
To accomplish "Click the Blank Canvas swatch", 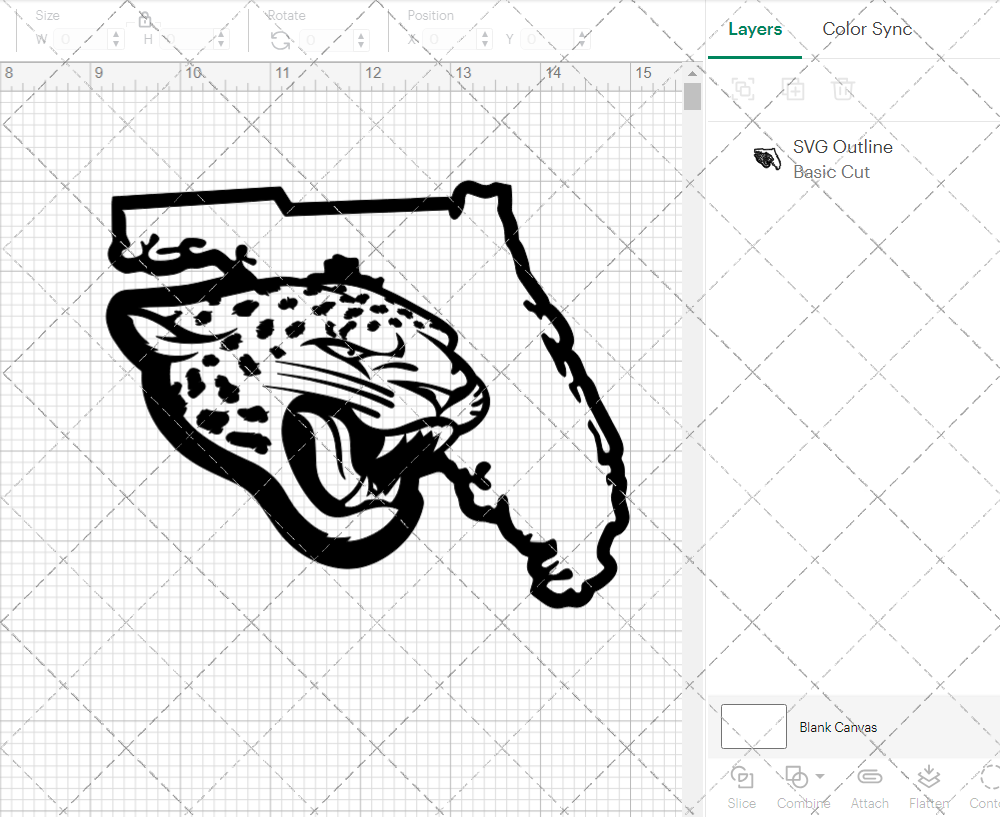I will (753, 726).
